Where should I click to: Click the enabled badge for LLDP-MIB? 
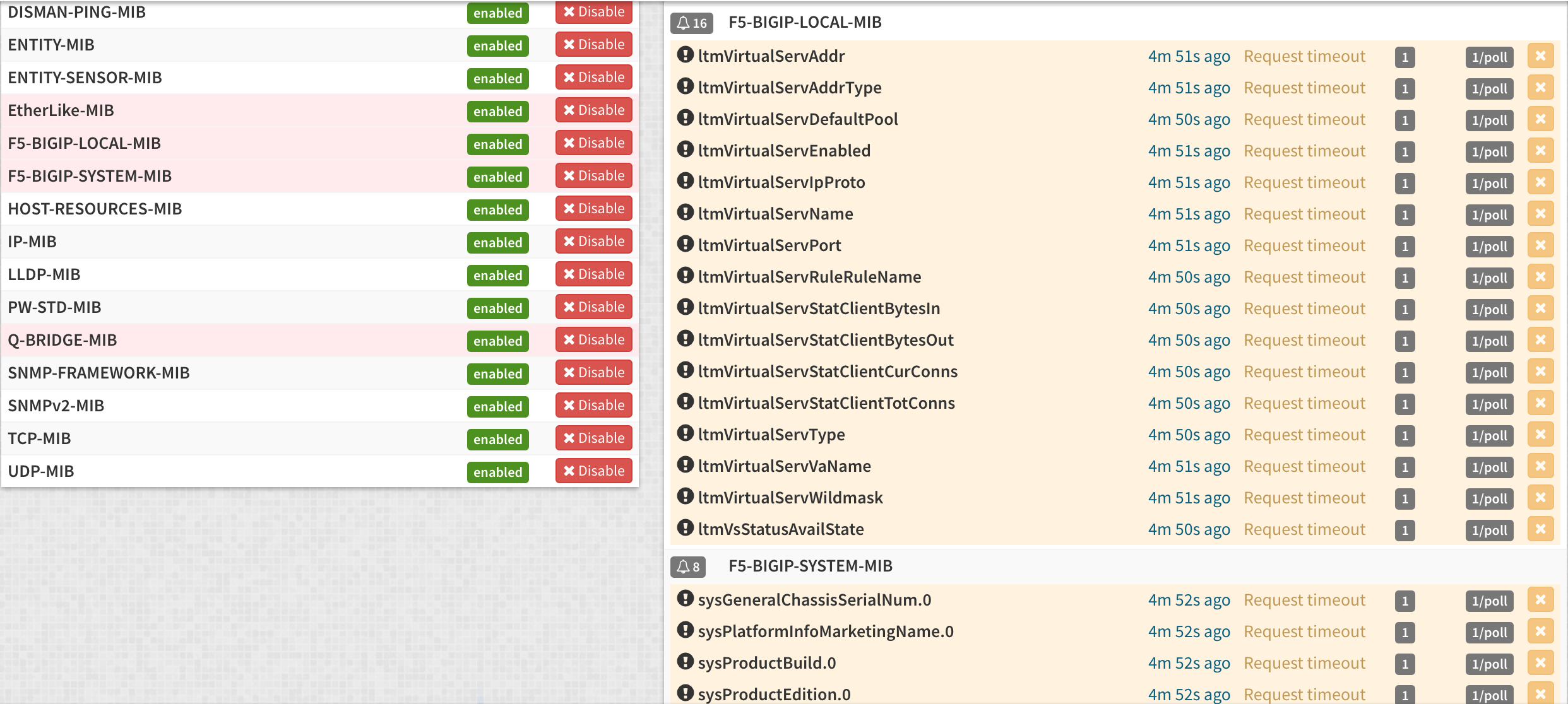(x=498, y=276)
